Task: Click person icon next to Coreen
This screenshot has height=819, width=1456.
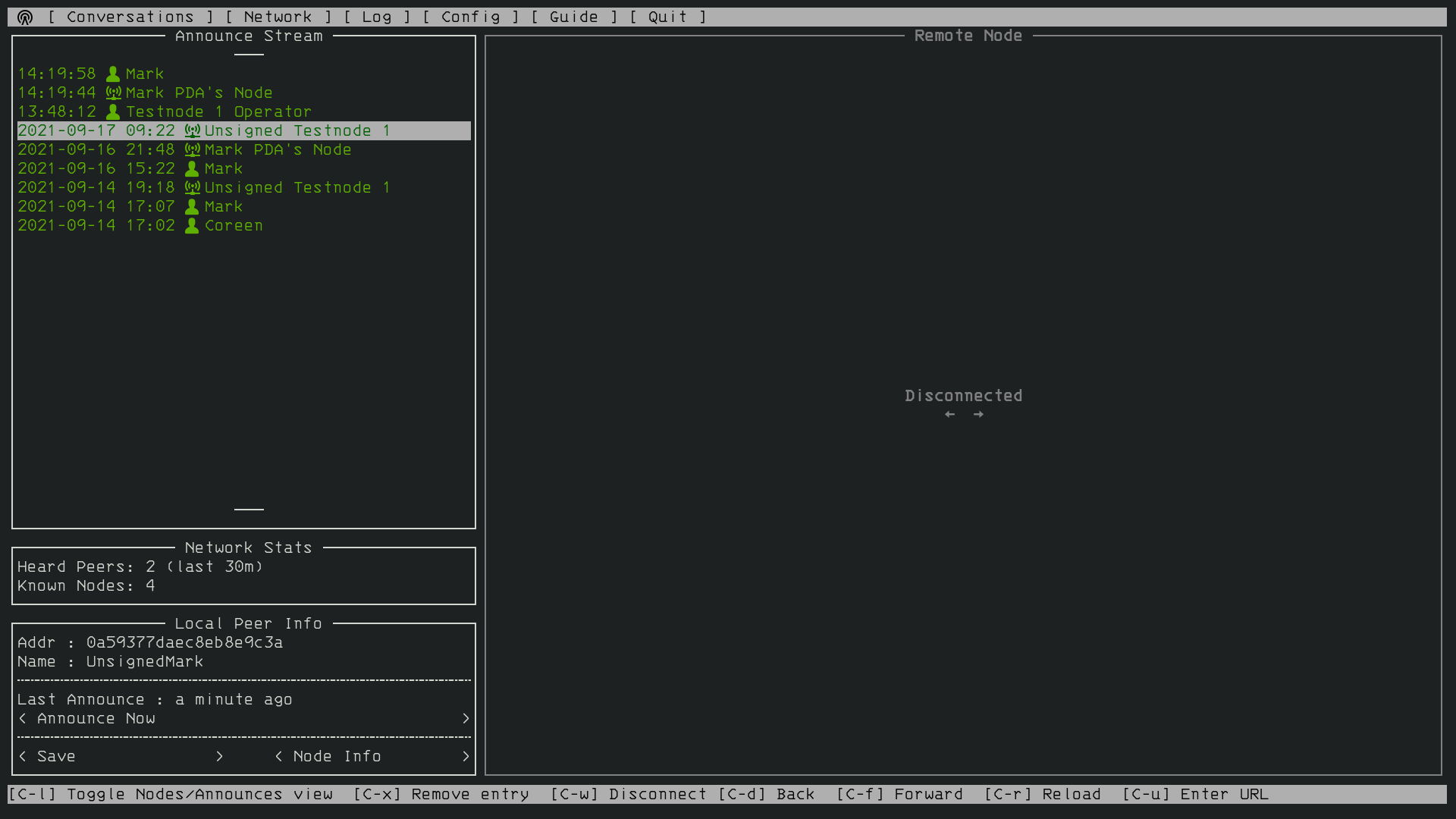Action: click(192, 226)
